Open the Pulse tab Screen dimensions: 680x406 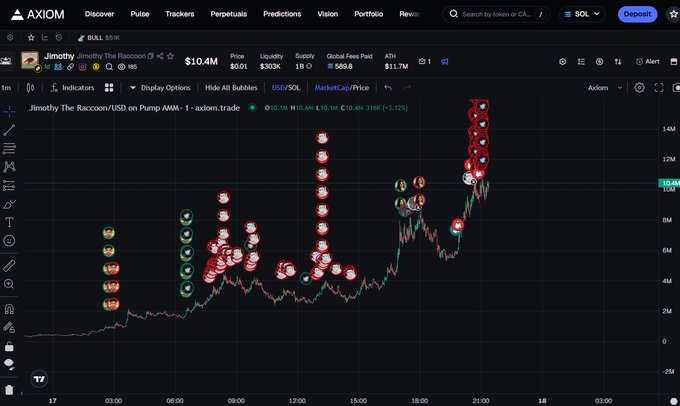[x=140, y=14]
